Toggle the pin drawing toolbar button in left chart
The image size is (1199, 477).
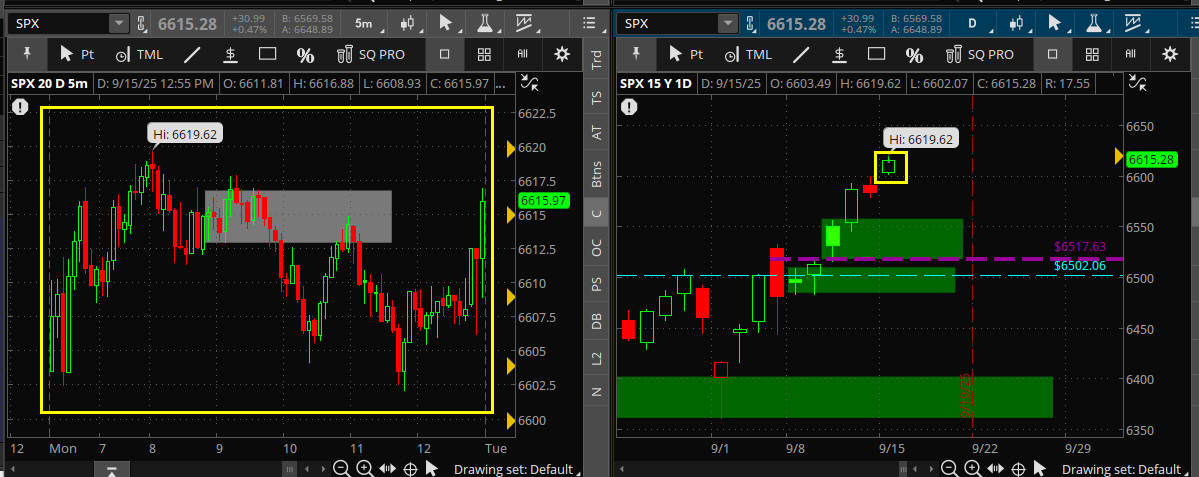(27, 55)
